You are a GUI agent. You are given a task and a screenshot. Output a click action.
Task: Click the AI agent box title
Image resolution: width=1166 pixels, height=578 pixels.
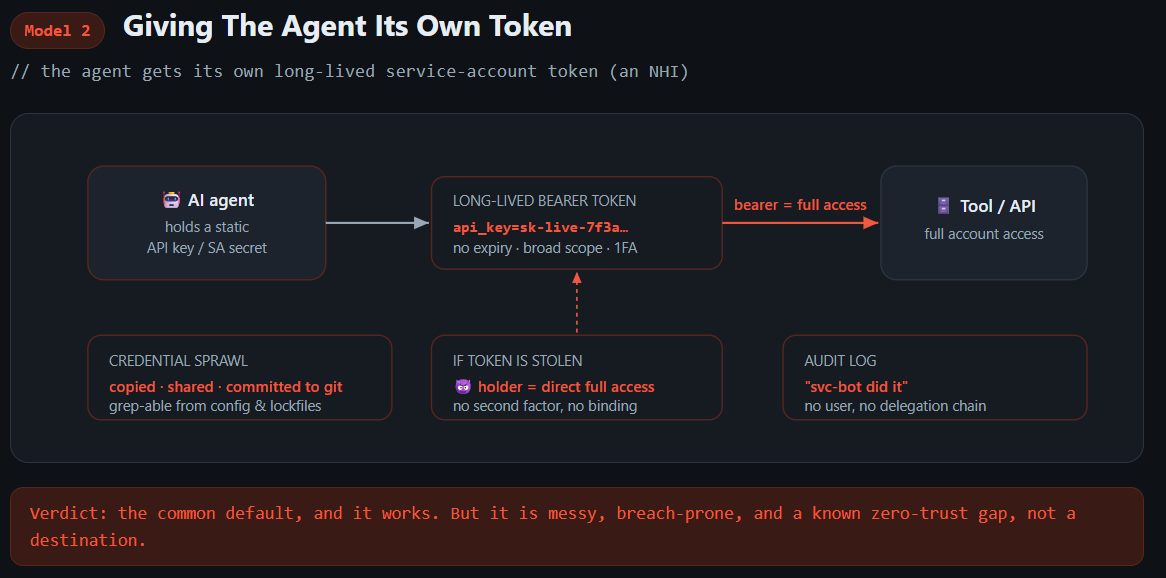click(x=221, y=200)
